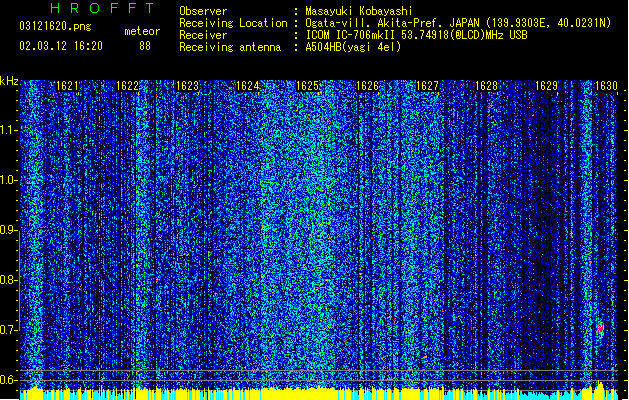Screen dimensions: 629x400
Task: Click the 'Observer' field label
Action: 203,11
